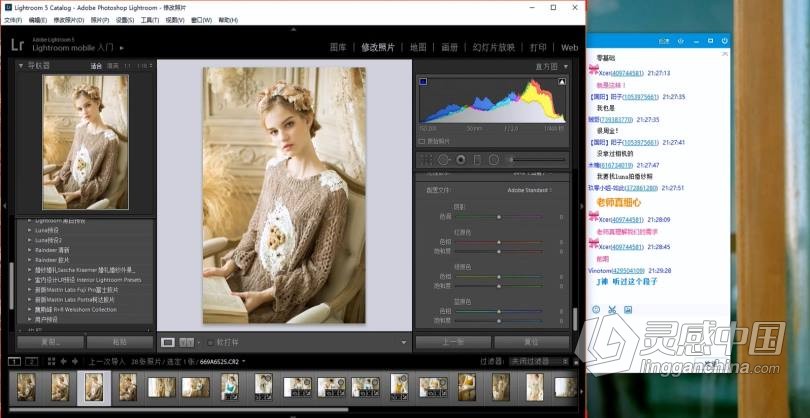Adjust the 蓝原色 饱和度 blue saturation slider
The image size is (810, 418).
pyautogui.click(x=499, y=320)
